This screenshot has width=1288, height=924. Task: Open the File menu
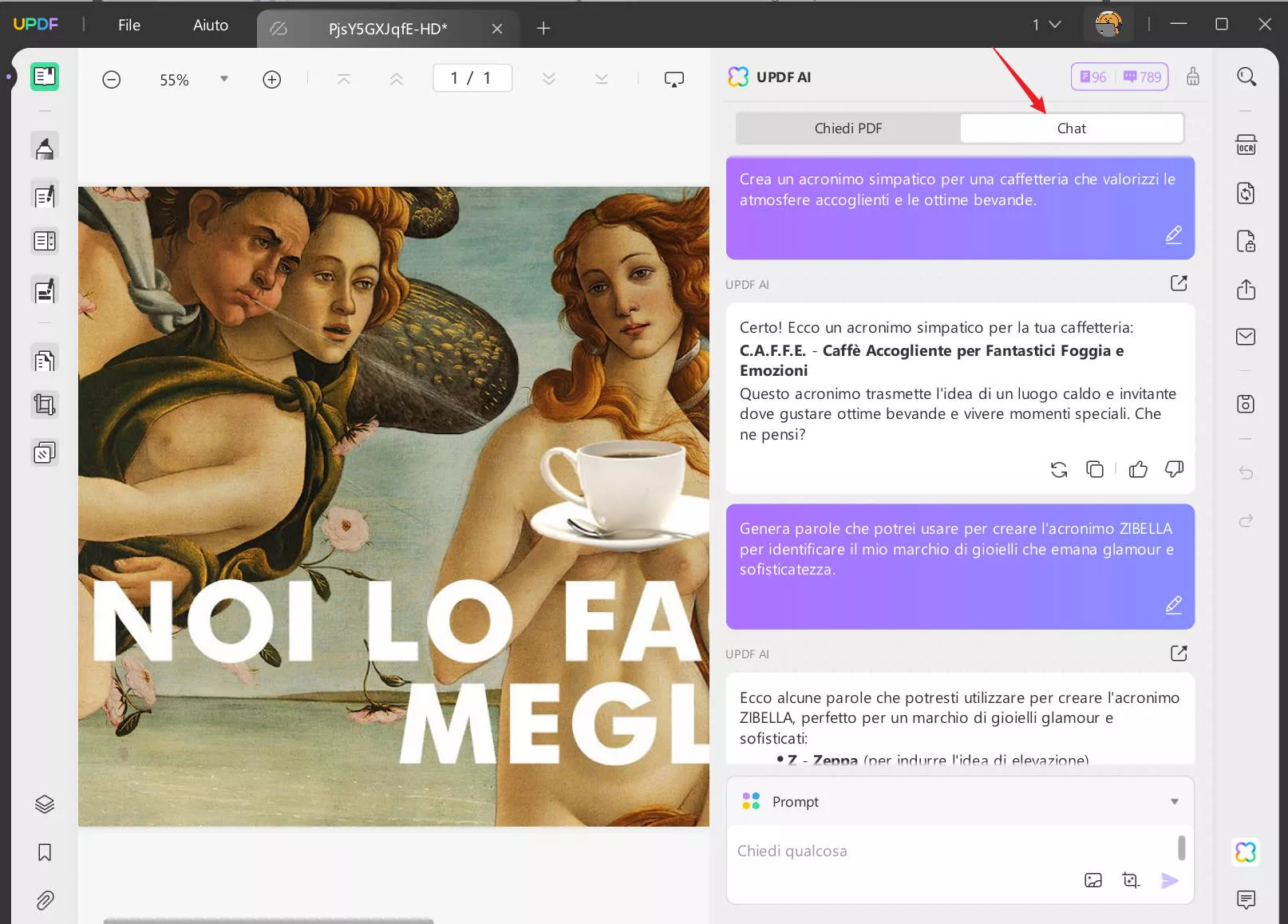click(x=129, y=26)
